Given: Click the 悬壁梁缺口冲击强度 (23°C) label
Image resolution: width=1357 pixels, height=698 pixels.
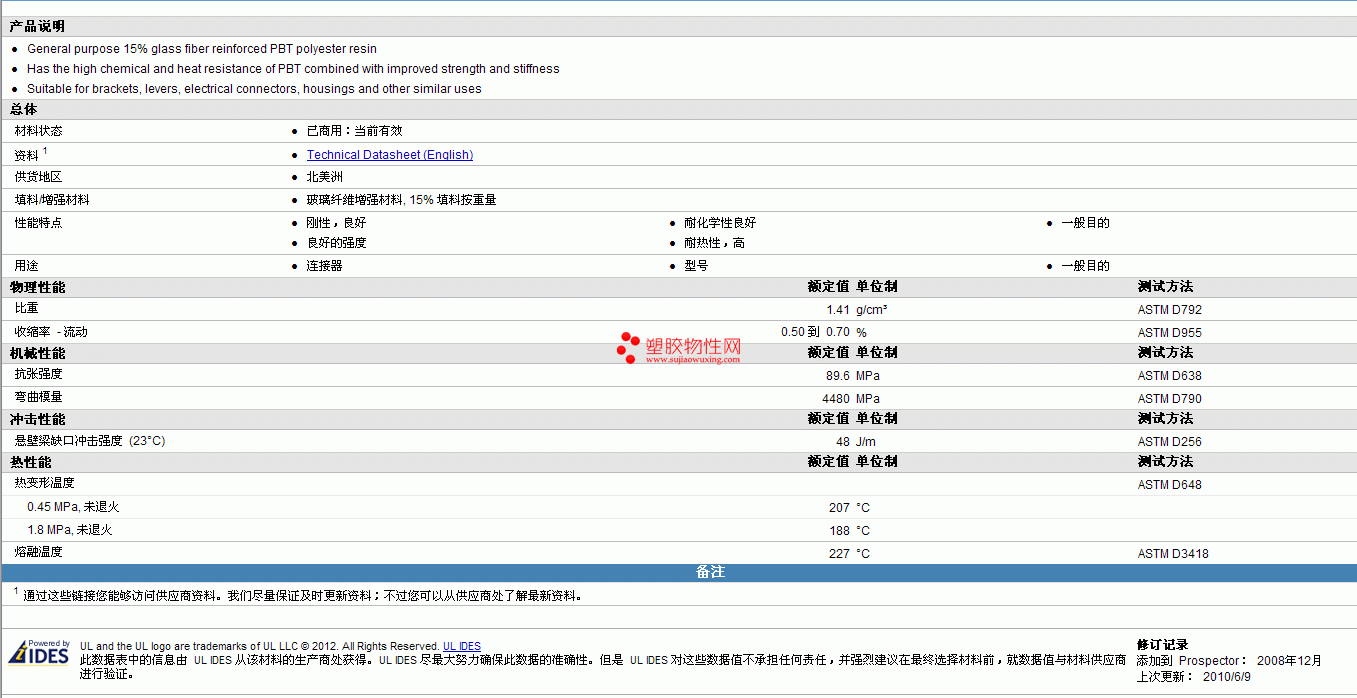Looking at the screenshot, I should (x=90, y=441).
